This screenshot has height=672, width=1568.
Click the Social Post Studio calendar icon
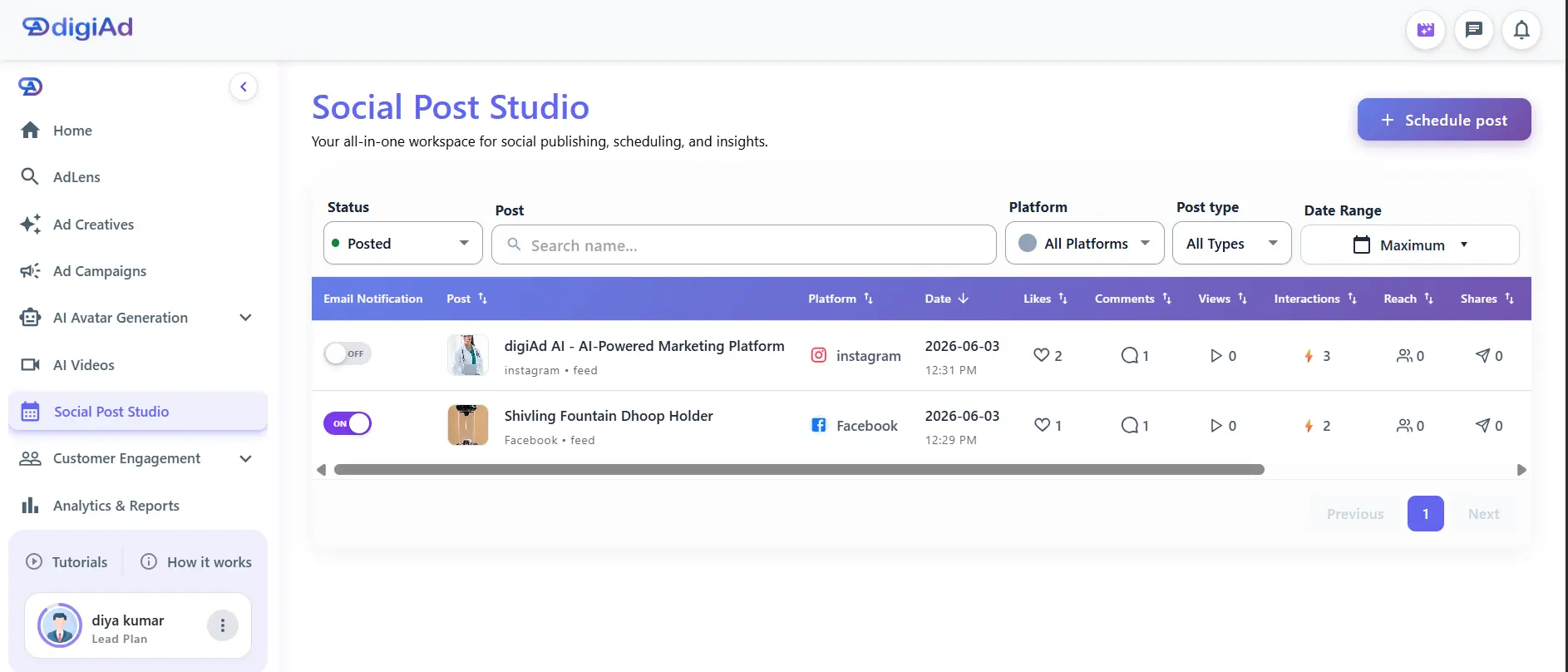coord(31,412)
